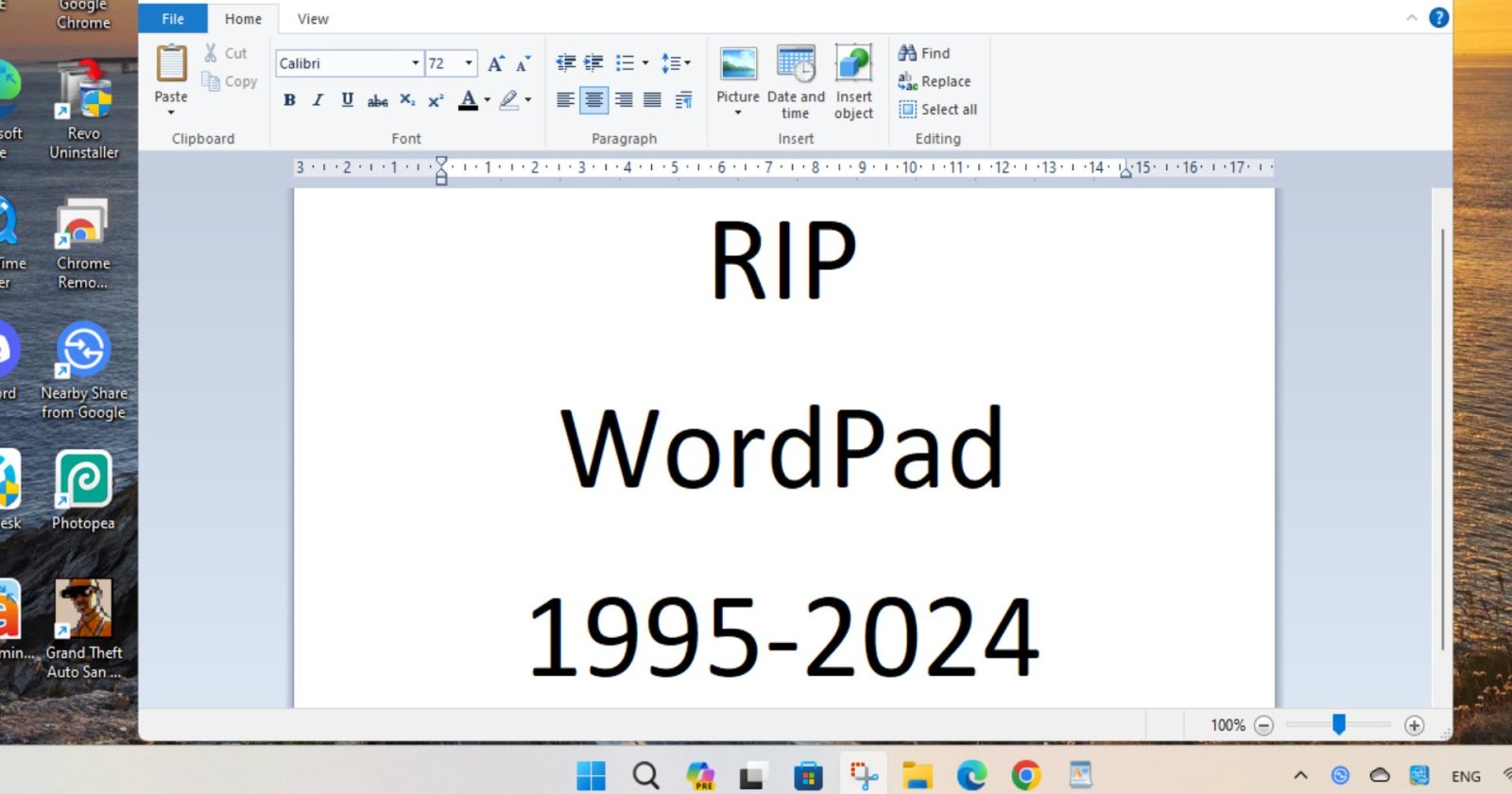Insert a Picture into the document
1512x794 pixels.
pyautogui.click(x=737, y=64)
